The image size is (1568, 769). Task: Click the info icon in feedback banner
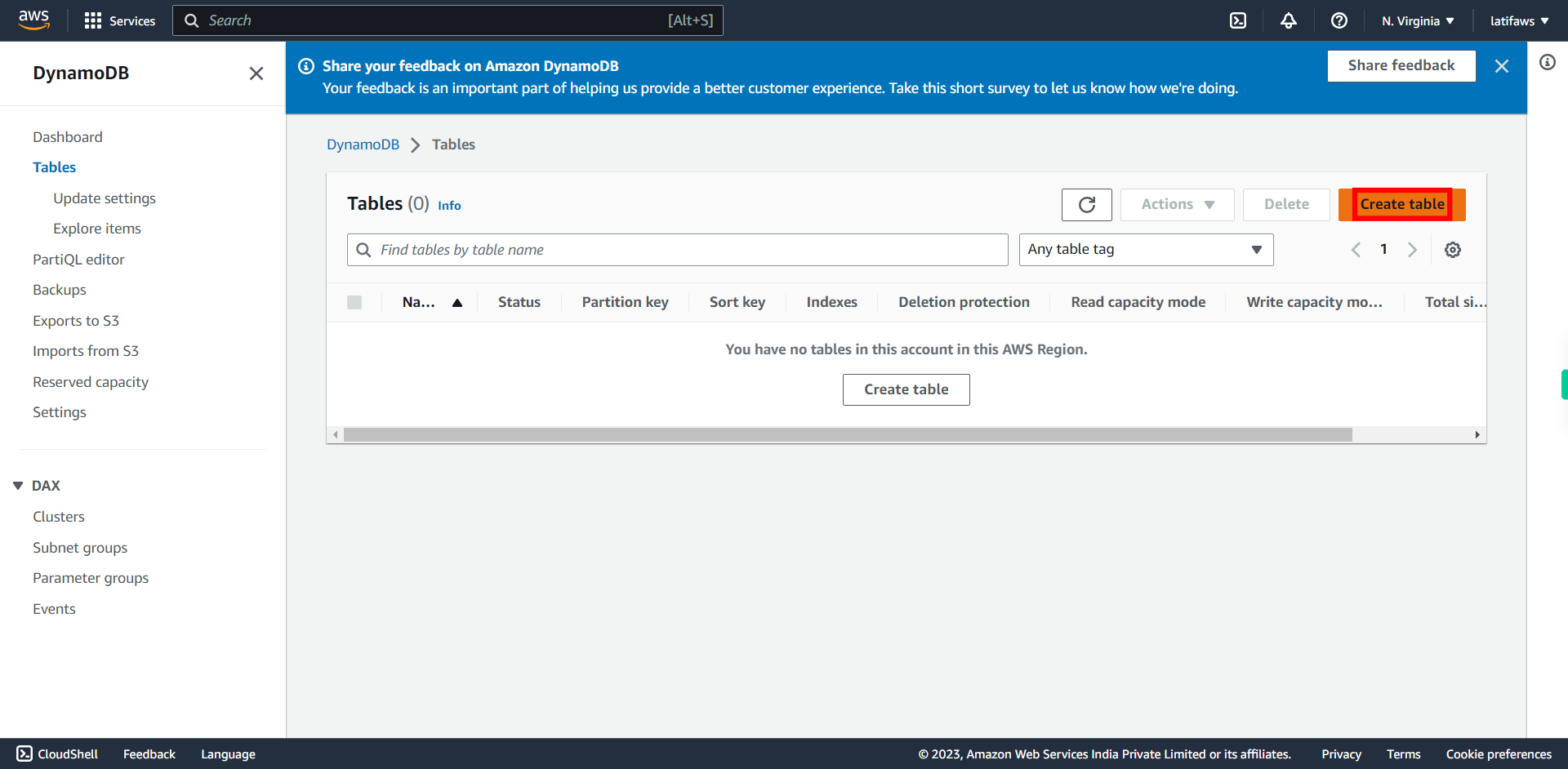(306, 66)
